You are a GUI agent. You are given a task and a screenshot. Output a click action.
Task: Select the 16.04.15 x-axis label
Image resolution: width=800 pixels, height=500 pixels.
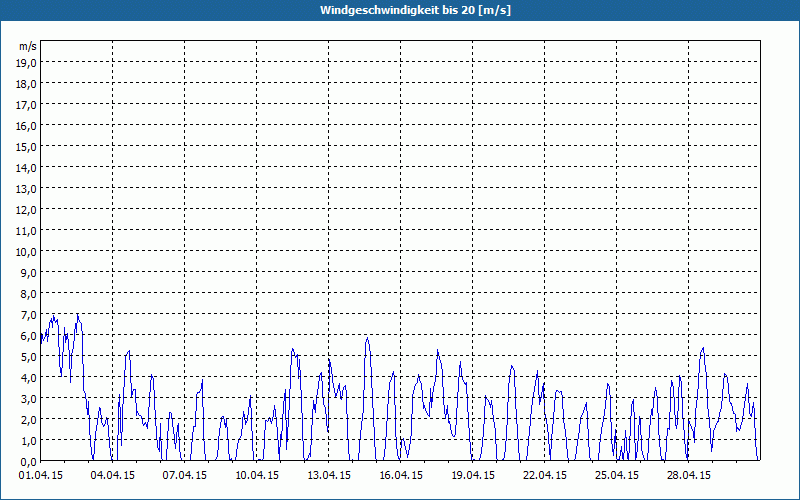click(x=401, y=476)
